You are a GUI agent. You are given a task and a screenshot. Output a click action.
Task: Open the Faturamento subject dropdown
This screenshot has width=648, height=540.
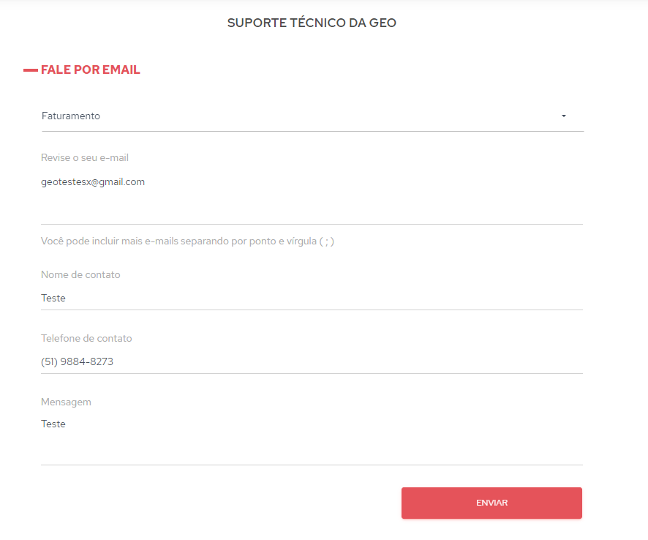[312, 116]
